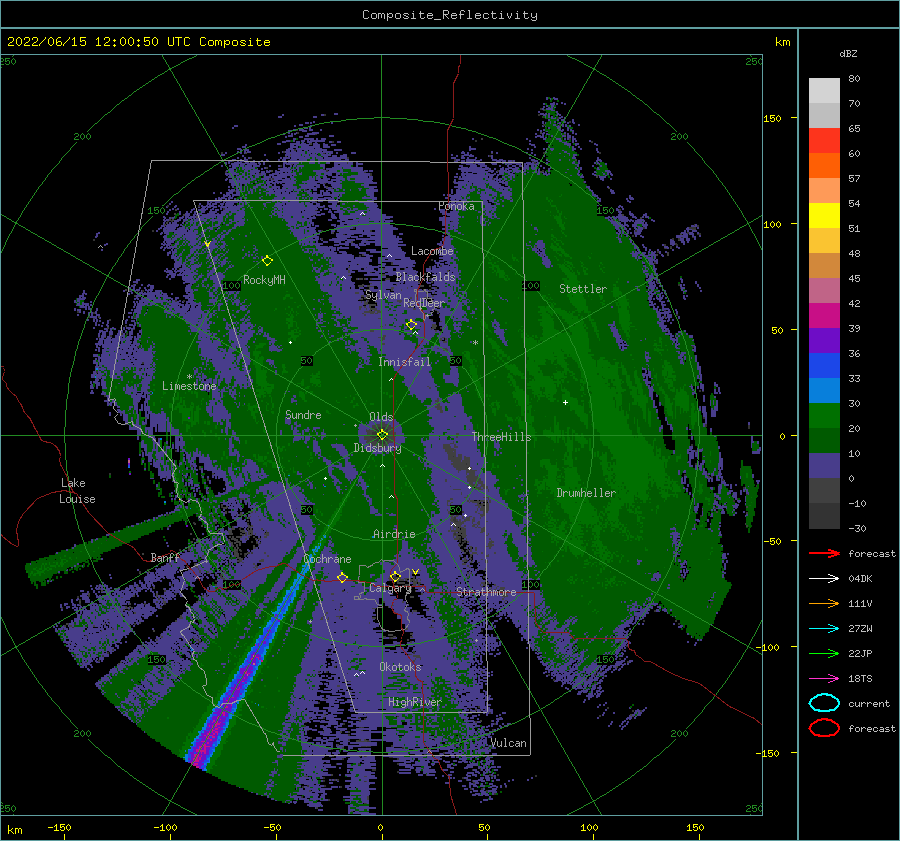Select the yellow diamond marker below Cochrane
Image resolution: width=900 pixels, height=841 pixels.
point(342,577)
